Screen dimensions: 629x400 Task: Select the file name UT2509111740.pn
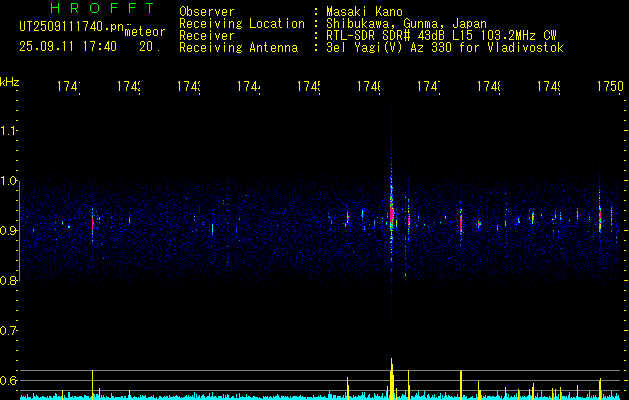coord(71,26)
